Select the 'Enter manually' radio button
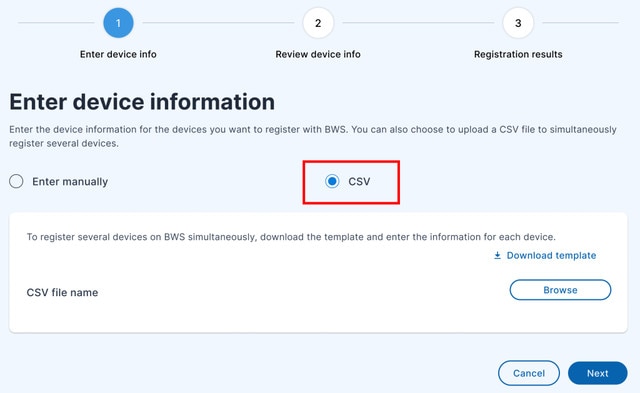Image resolution: width=640 pixels, height=393 pixels. tap(16, 181)
